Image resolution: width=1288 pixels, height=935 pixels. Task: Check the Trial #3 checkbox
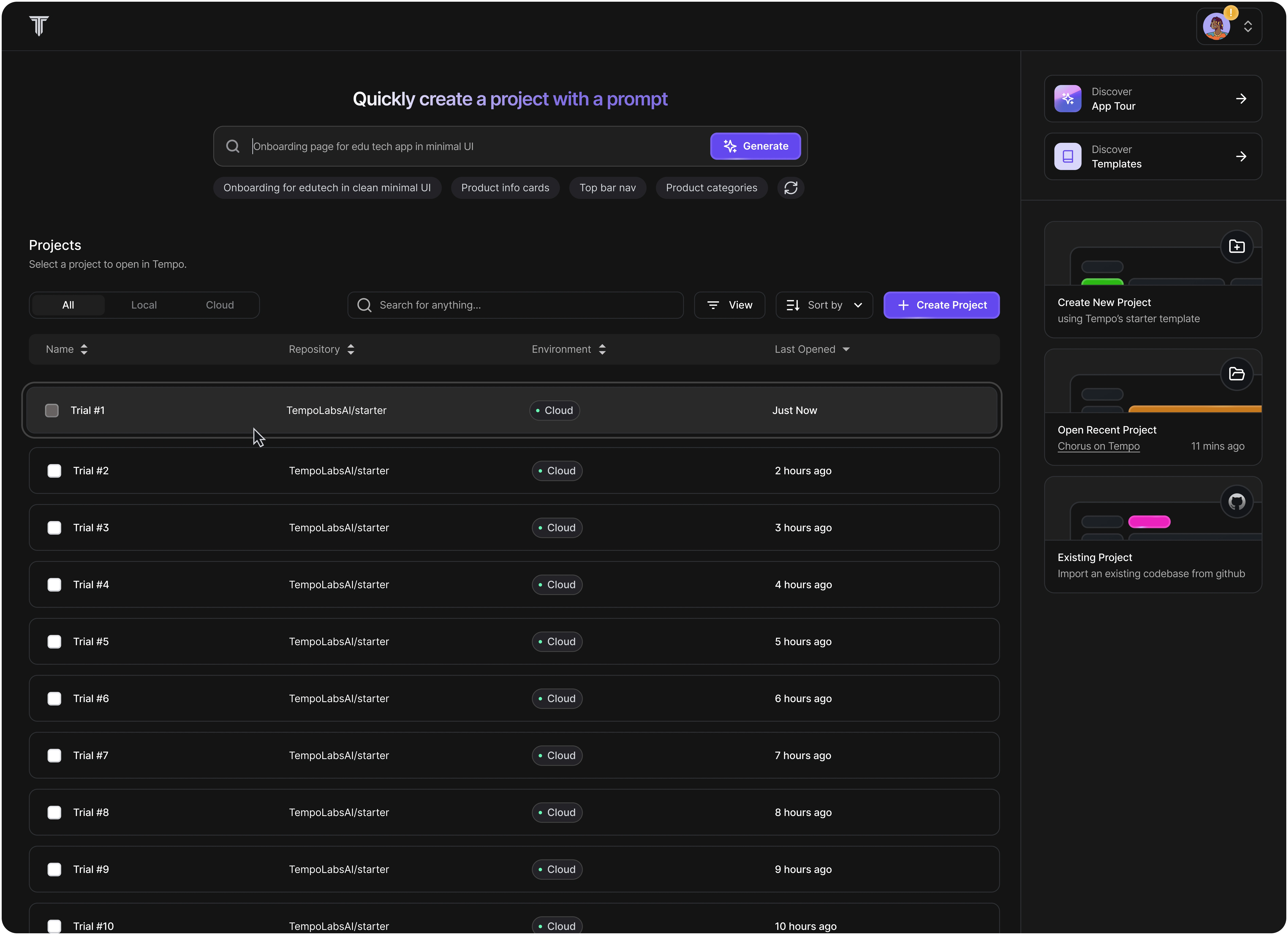tap(55, 528)
